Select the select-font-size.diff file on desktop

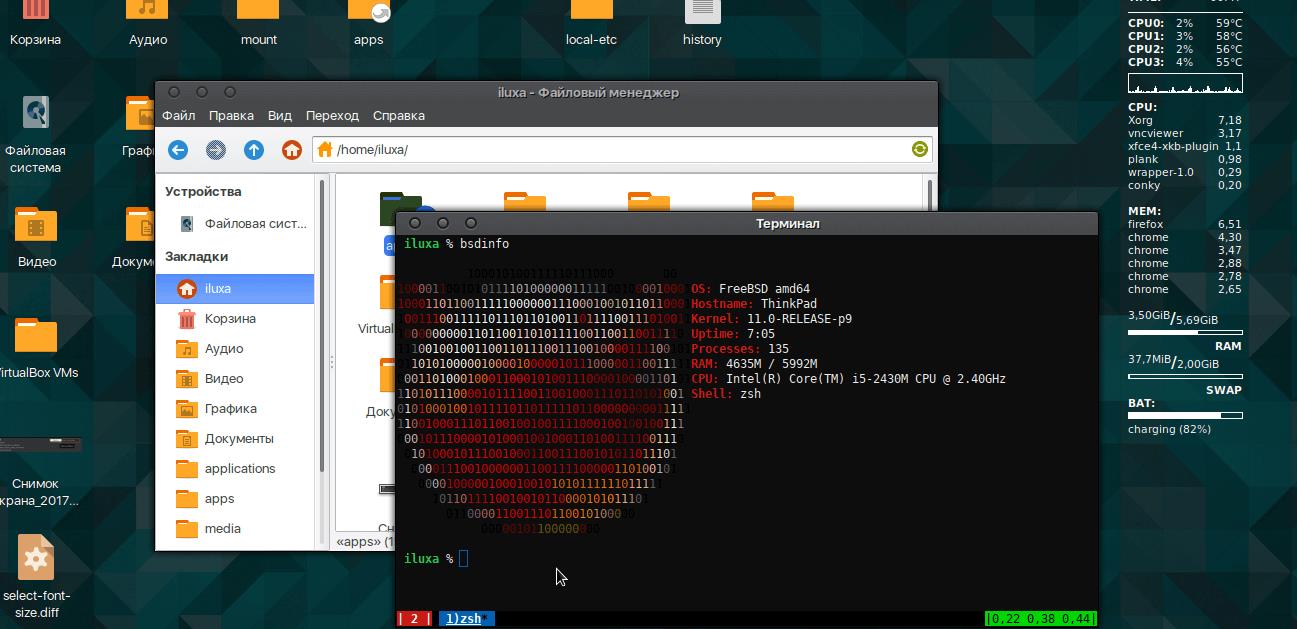click(x=36, y=576)
